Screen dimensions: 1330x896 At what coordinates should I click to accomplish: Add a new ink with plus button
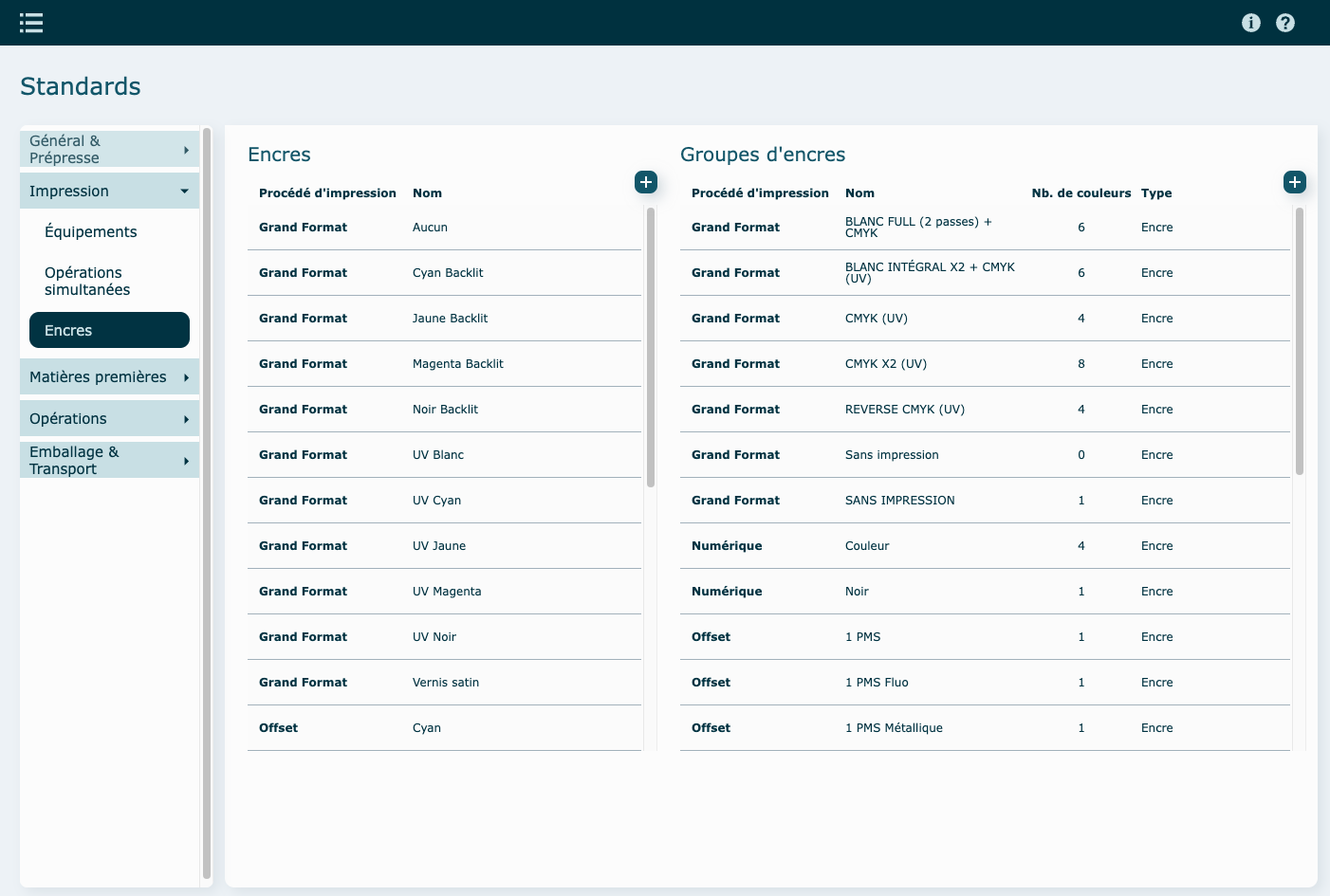point(646,182)
